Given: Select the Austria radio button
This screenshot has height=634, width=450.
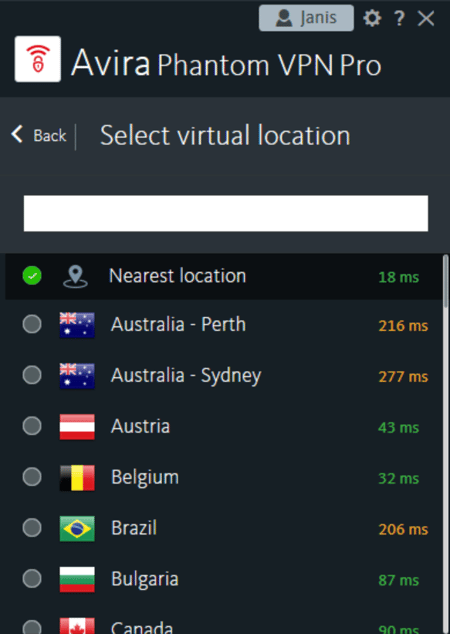Looking at the screenshot, I should coord(32,426).
